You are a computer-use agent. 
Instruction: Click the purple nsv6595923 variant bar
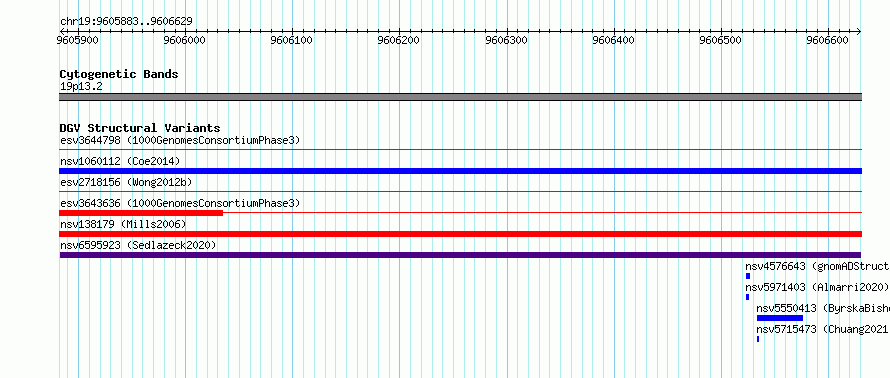click(x=460, y=255)
